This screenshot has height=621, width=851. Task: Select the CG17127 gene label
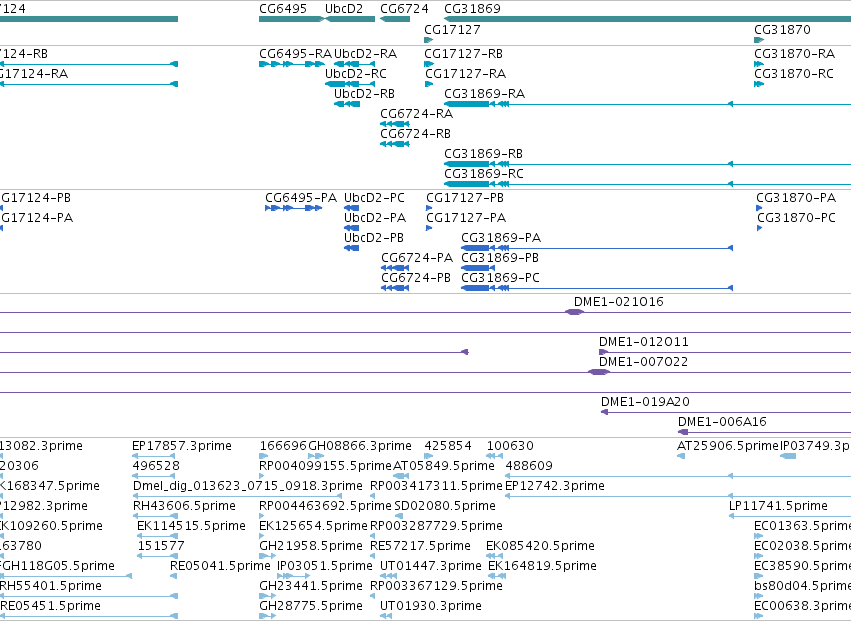coord(452,29)
